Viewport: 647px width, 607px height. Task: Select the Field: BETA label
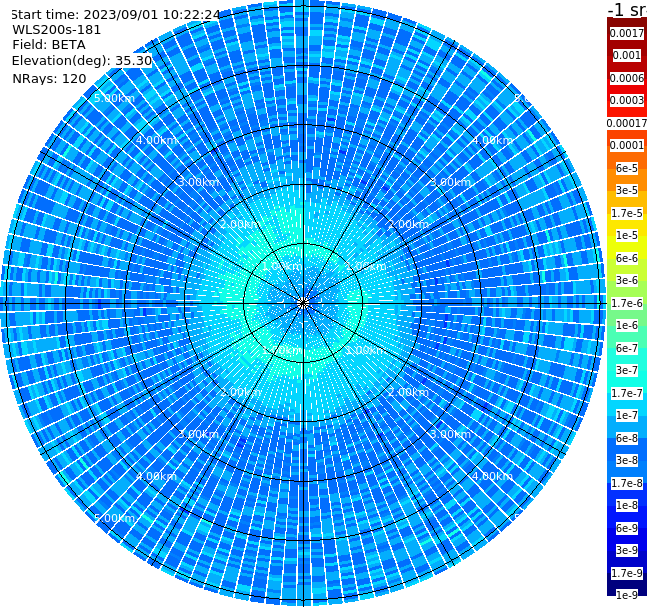click(49, 45)
